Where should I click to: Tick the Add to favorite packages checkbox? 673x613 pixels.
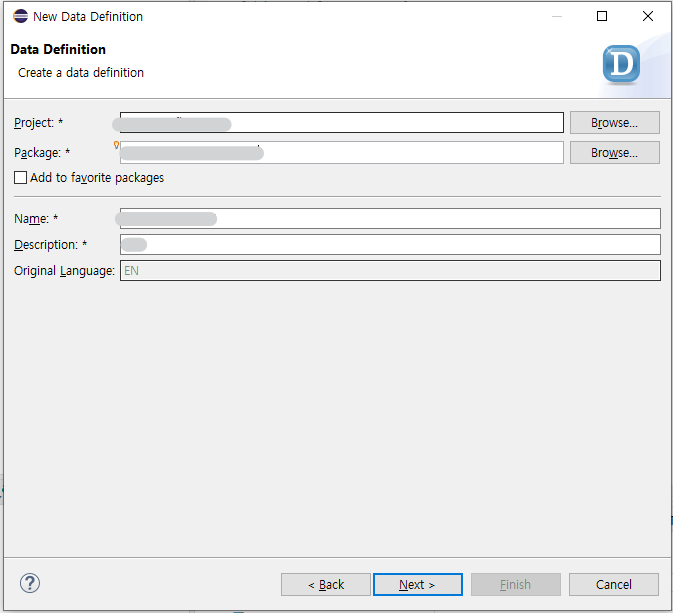20,178
